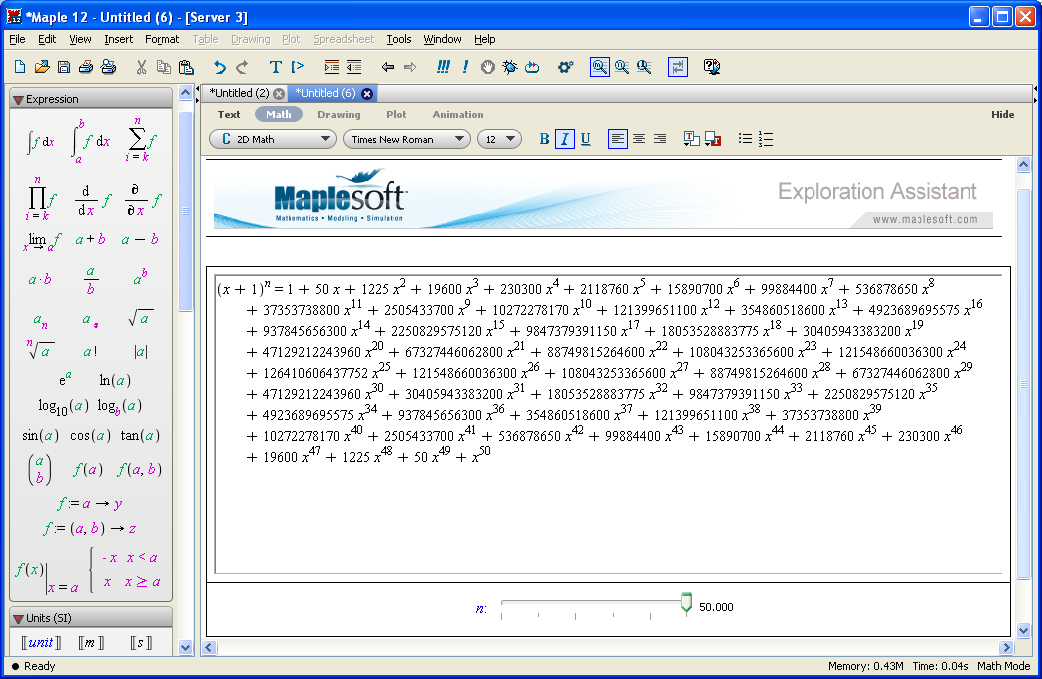This screenshot has height=679, width=1042.
Task: Click the Cut scissors icon
Action: (141, 67)
